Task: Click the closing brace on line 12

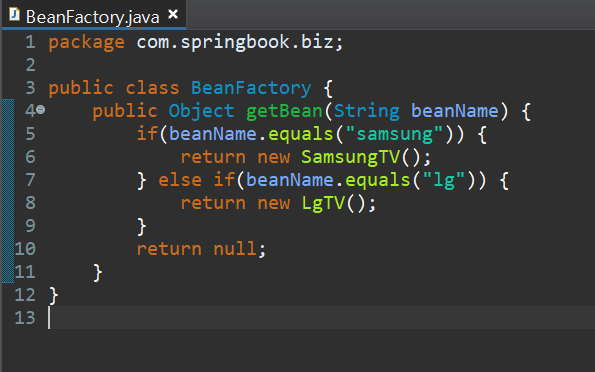Action: click(54, 295)
